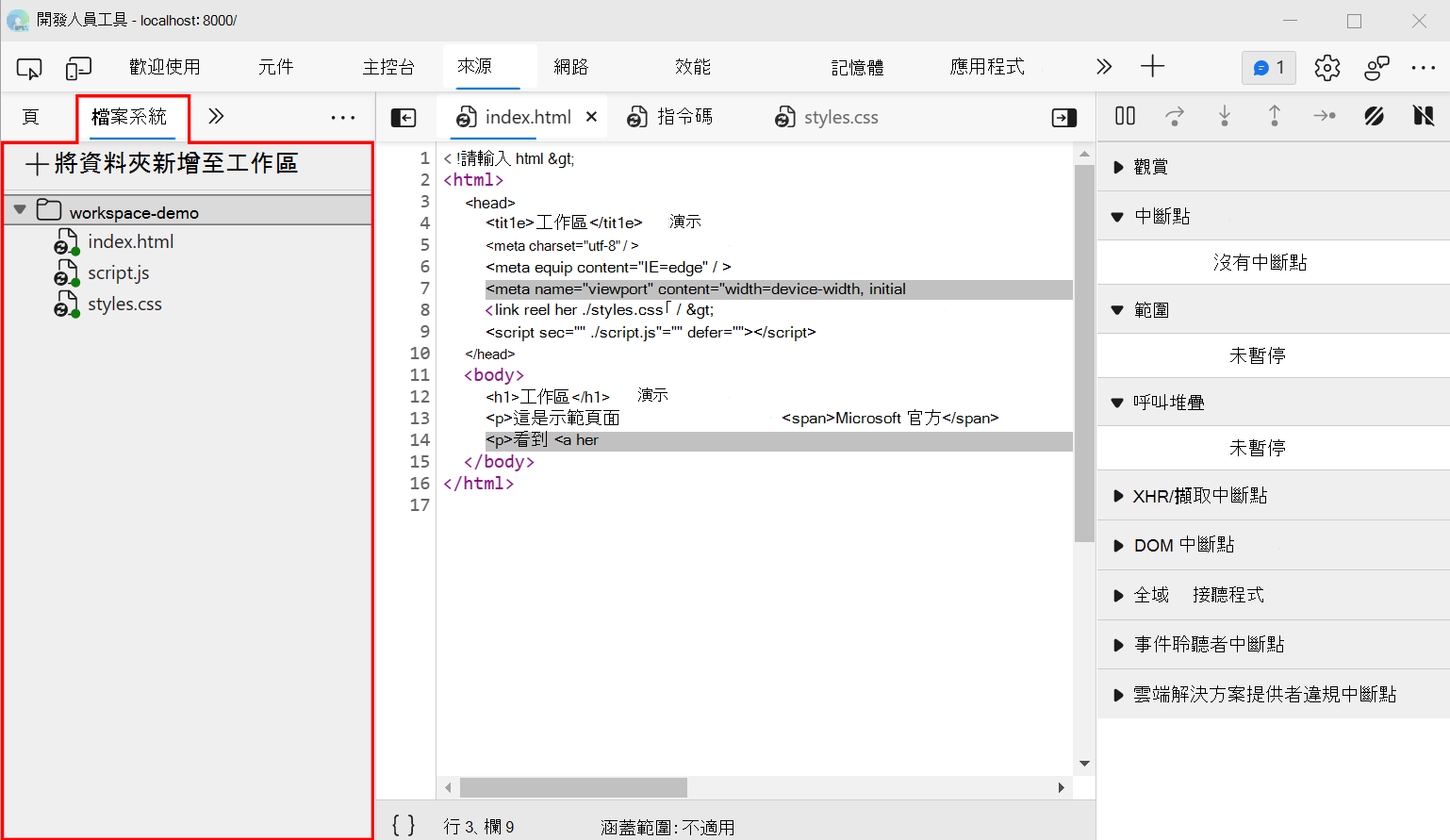The height and width of the screenshot is (840, 1450).
Task: Open the 應用程式 application tab
Action: pyautogui.click(x=987, y=67)
